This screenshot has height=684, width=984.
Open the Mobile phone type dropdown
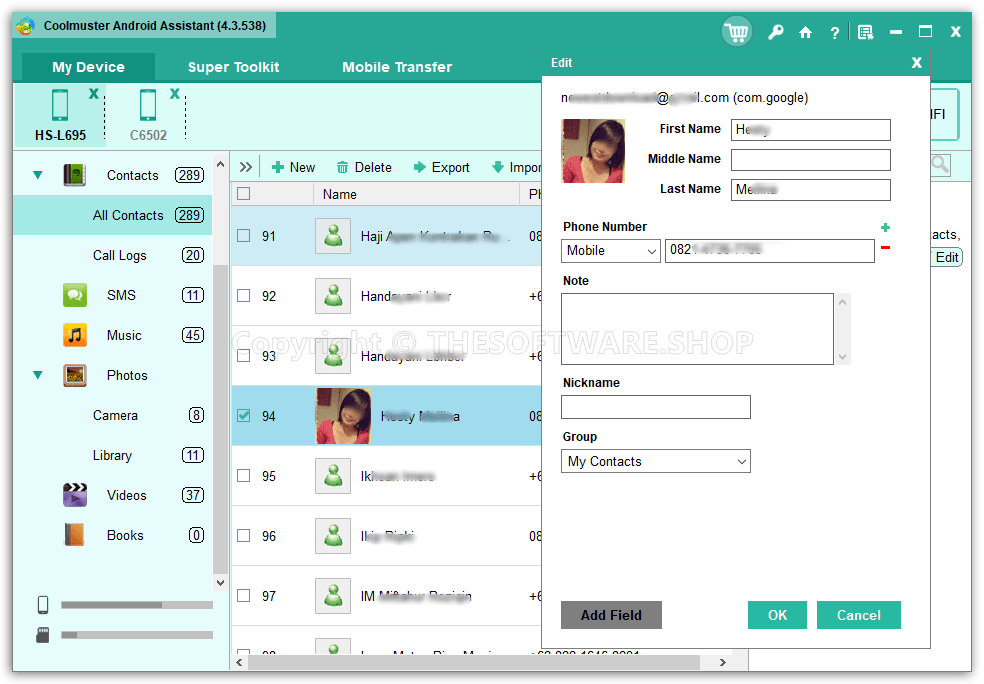tap(611, 251)
